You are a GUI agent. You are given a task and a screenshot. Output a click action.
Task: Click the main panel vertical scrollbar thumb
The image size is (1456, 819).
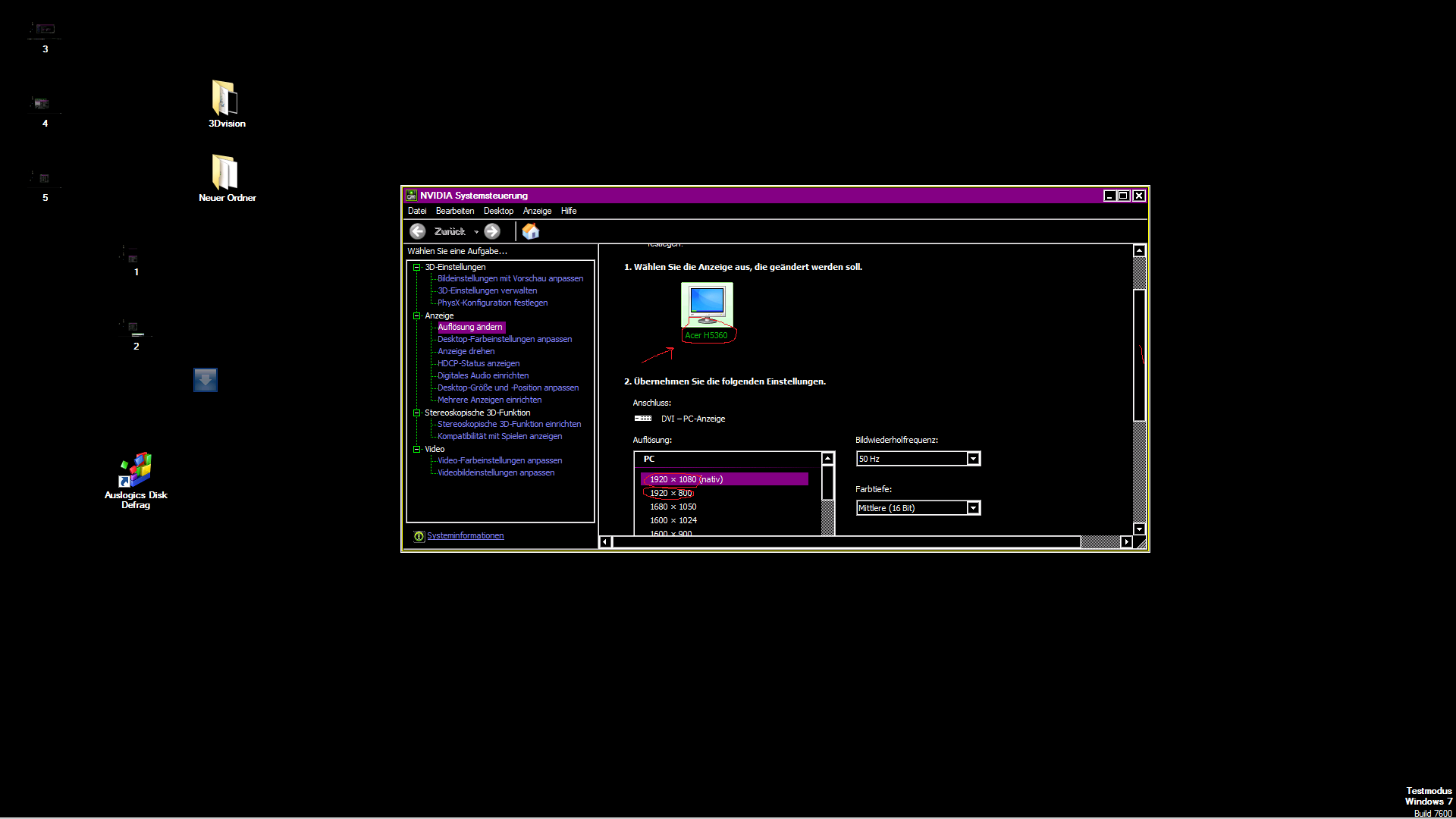coord(1139,355)
